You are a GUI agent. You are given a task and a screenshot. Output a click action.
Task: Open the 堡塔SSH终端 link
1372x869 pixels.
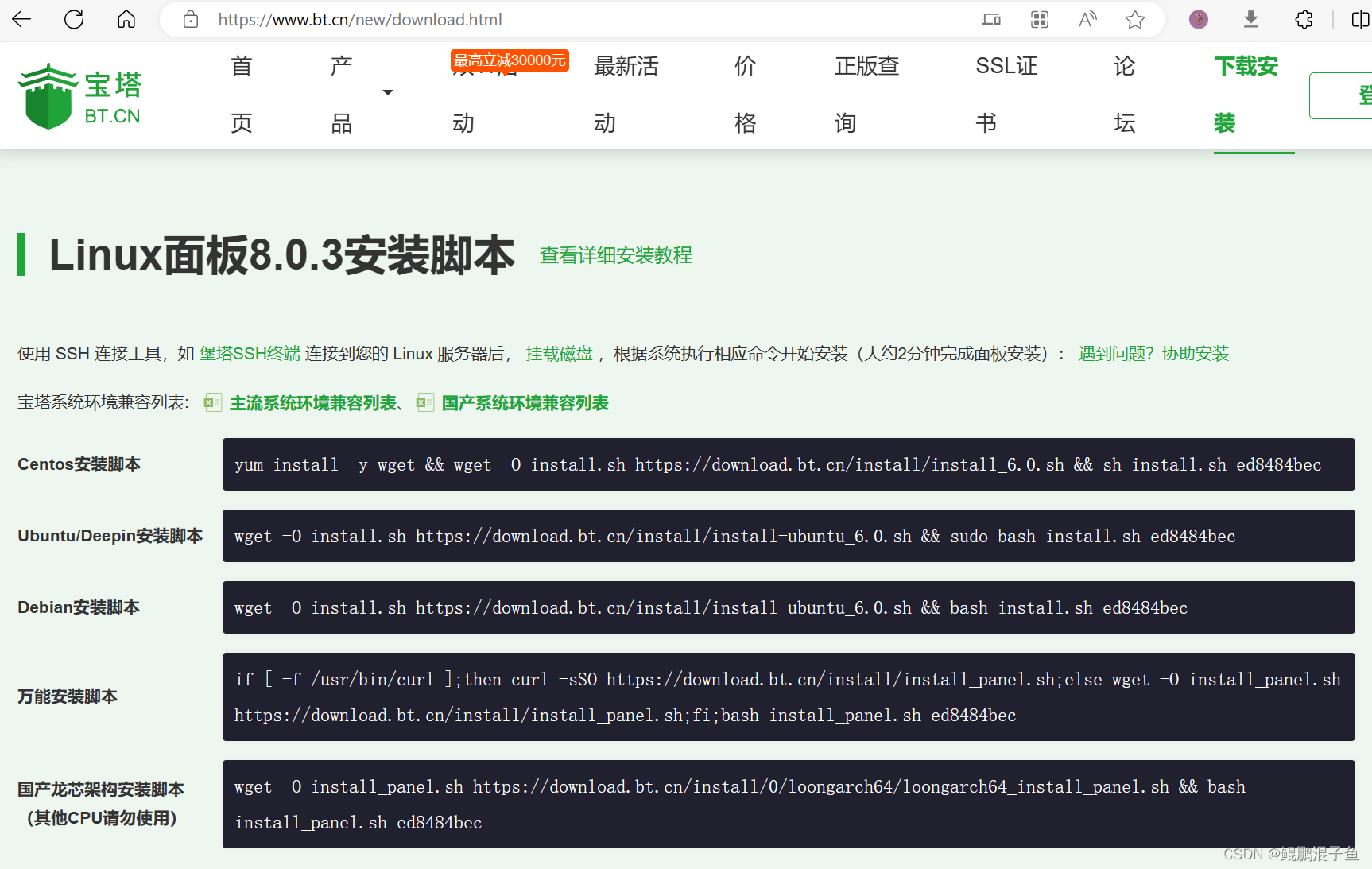[x=250, y=354]
